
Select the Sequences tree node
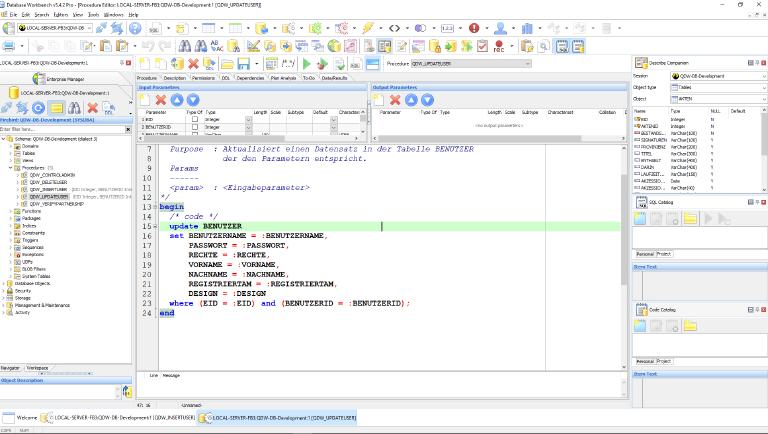tap(33, 247)
